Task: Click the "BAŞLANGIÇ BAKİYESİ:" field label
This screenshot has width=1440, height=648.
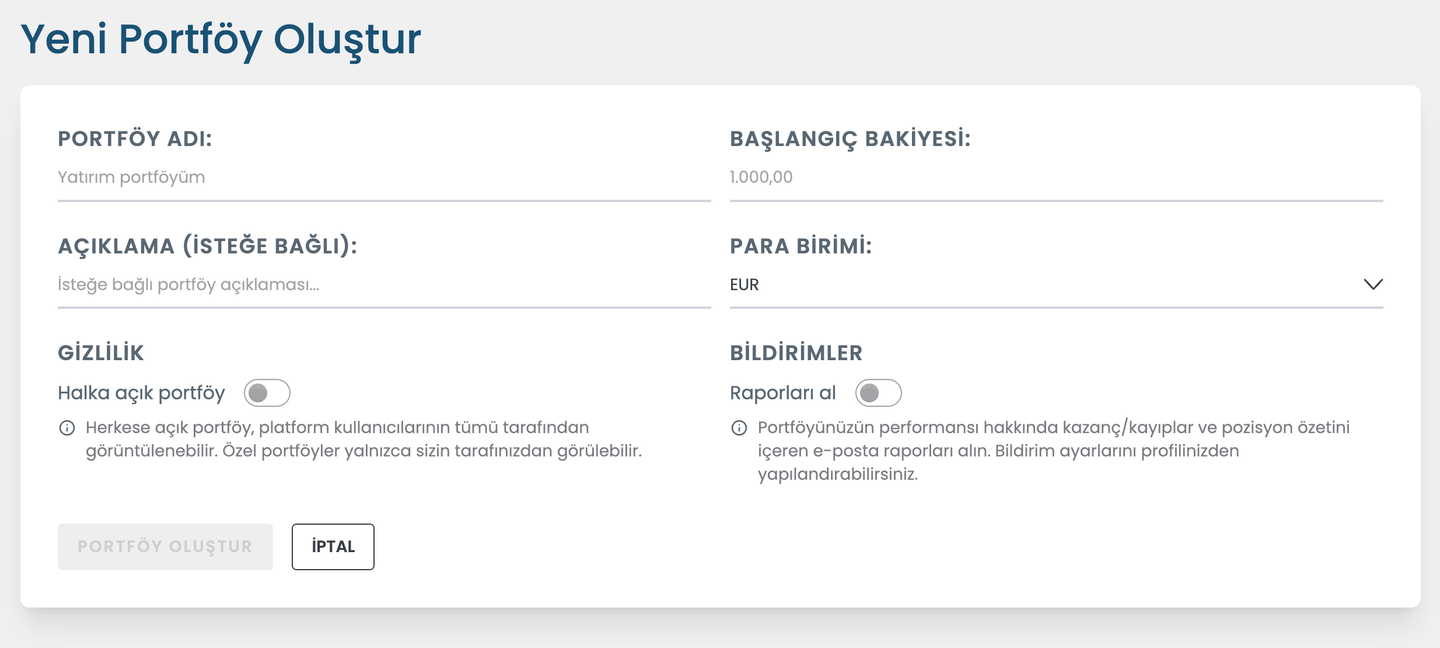Action: pos(850,139)
